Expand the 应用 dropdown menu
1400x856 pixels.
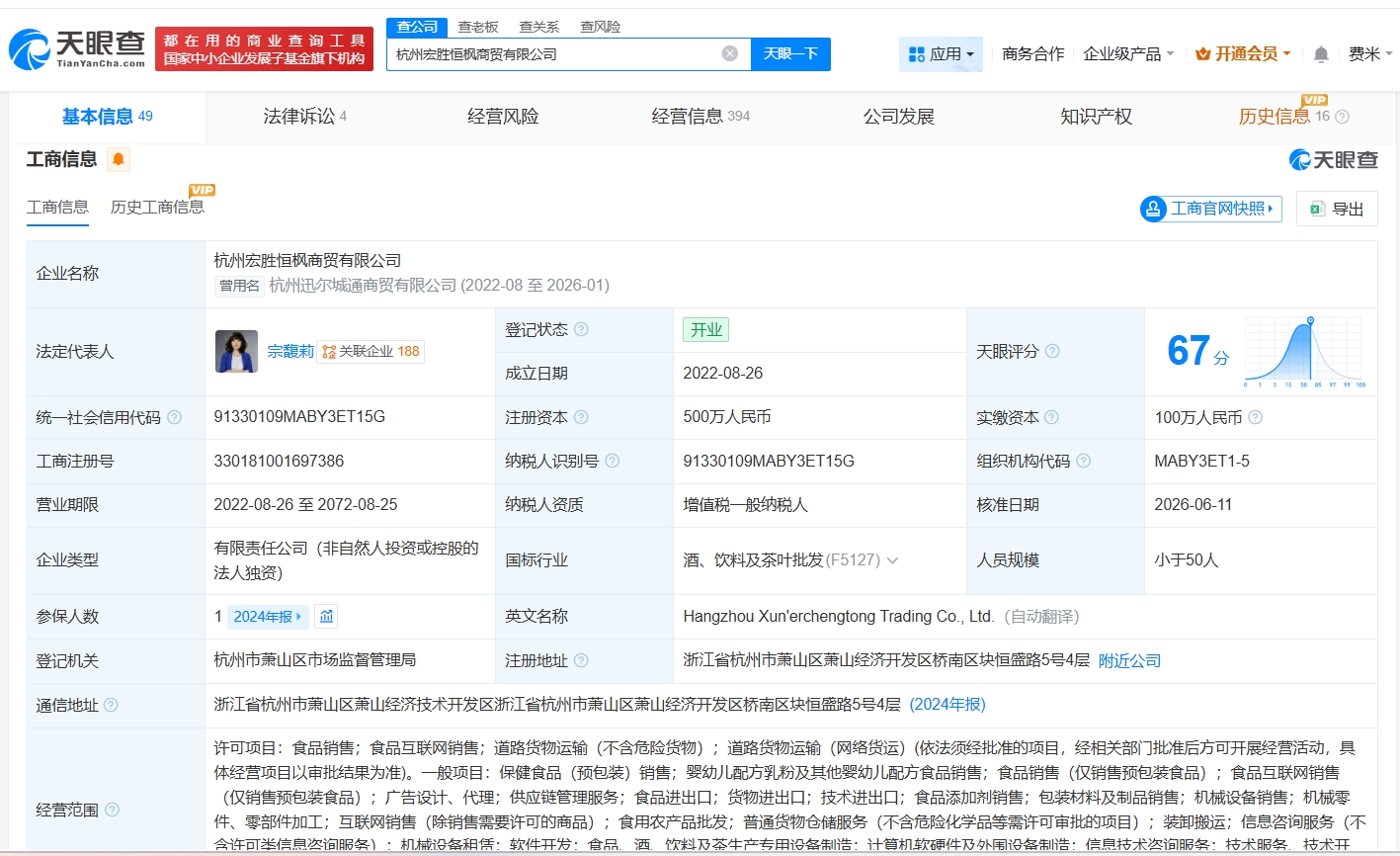pyautogui.click(x=941, y=54)
